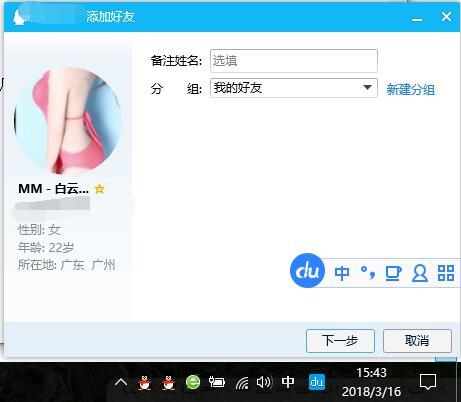Click the gold star next to nickname
461x402 pixels.
tap(99, 189)
